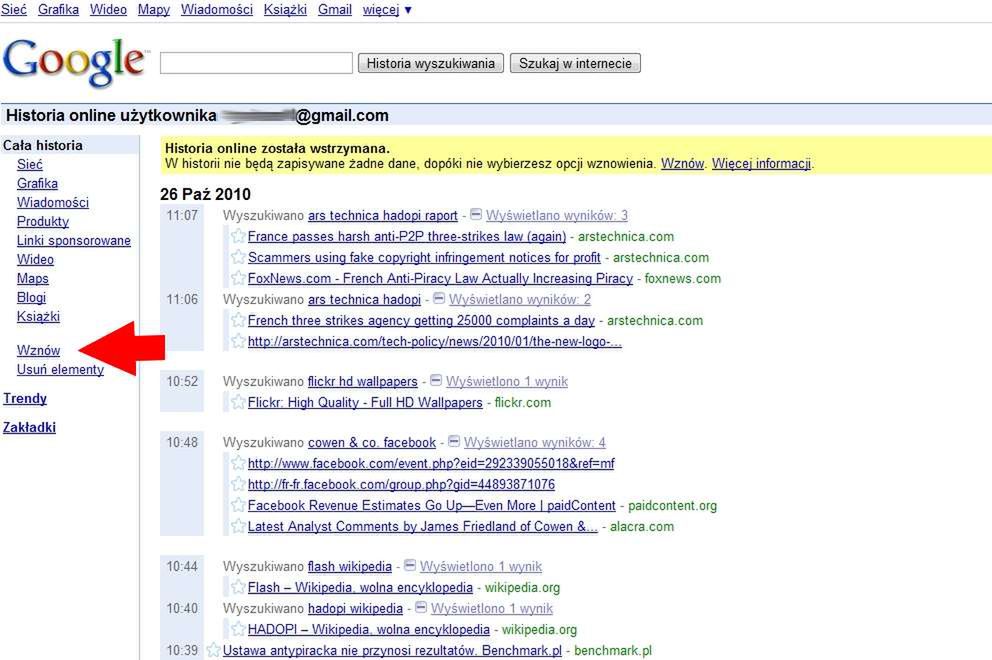Image resolution: width=992 pixels, height=660 pixels.
Task: Open the 'więcej' dropdown in top bar
Action: click(387, 9)
